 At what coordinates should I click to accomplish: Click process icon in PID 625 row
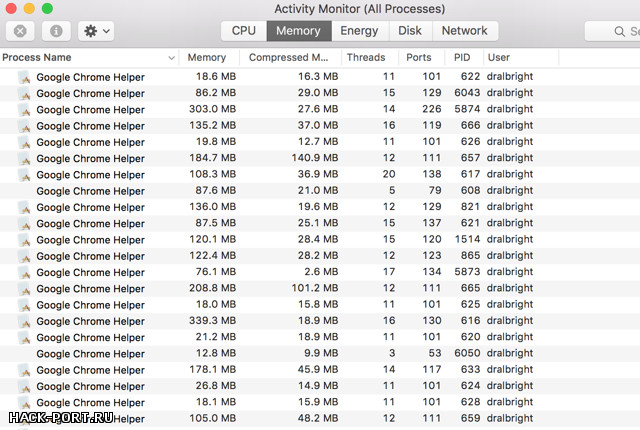point(24,305)
